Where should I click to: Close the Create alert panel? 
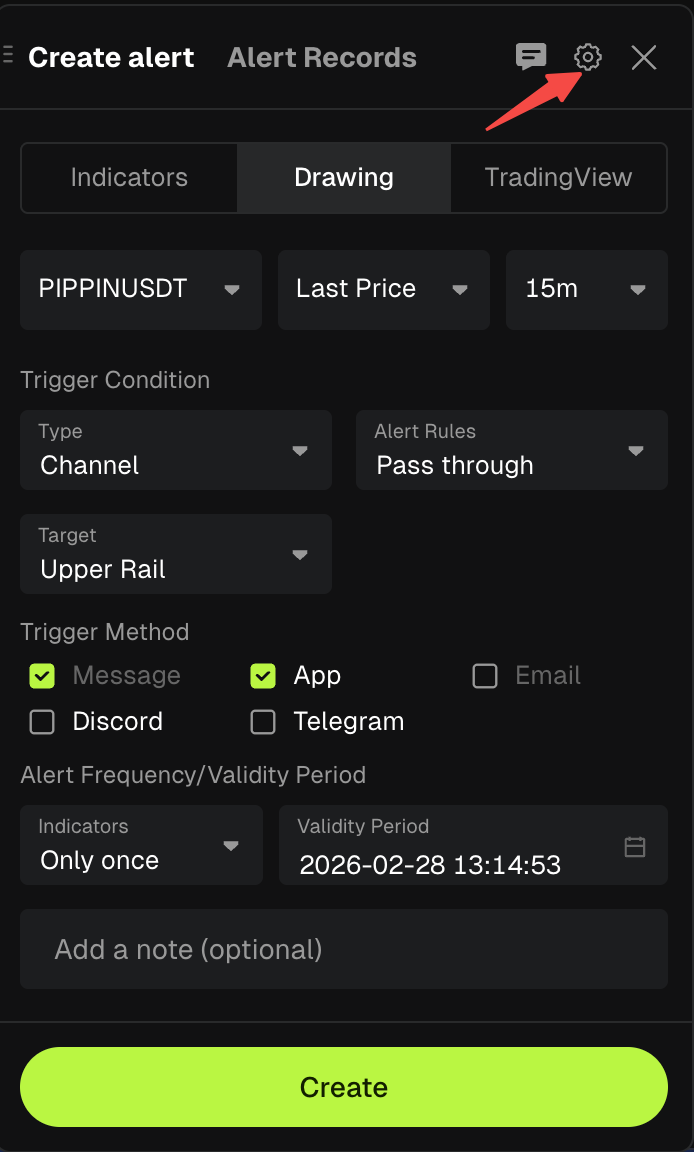(643, 57)
